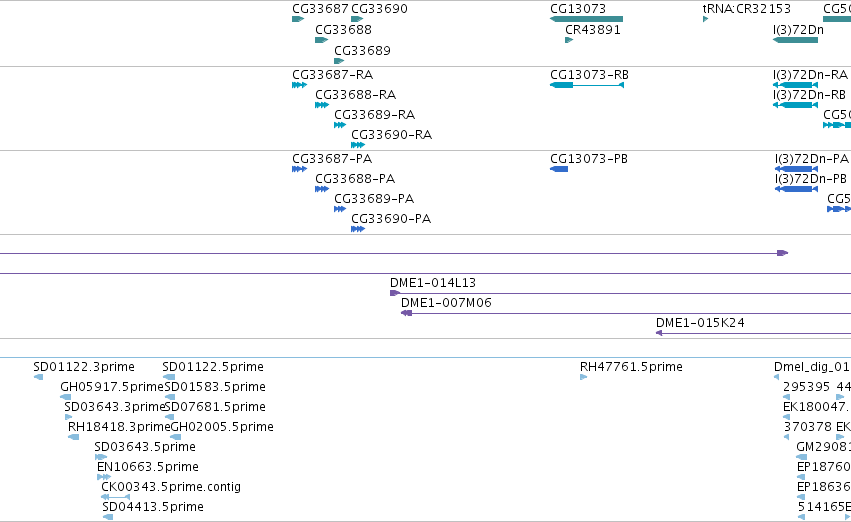851x522 pixels.
Task: Click protein CG33690-PA label
Action: pos(391,219)
